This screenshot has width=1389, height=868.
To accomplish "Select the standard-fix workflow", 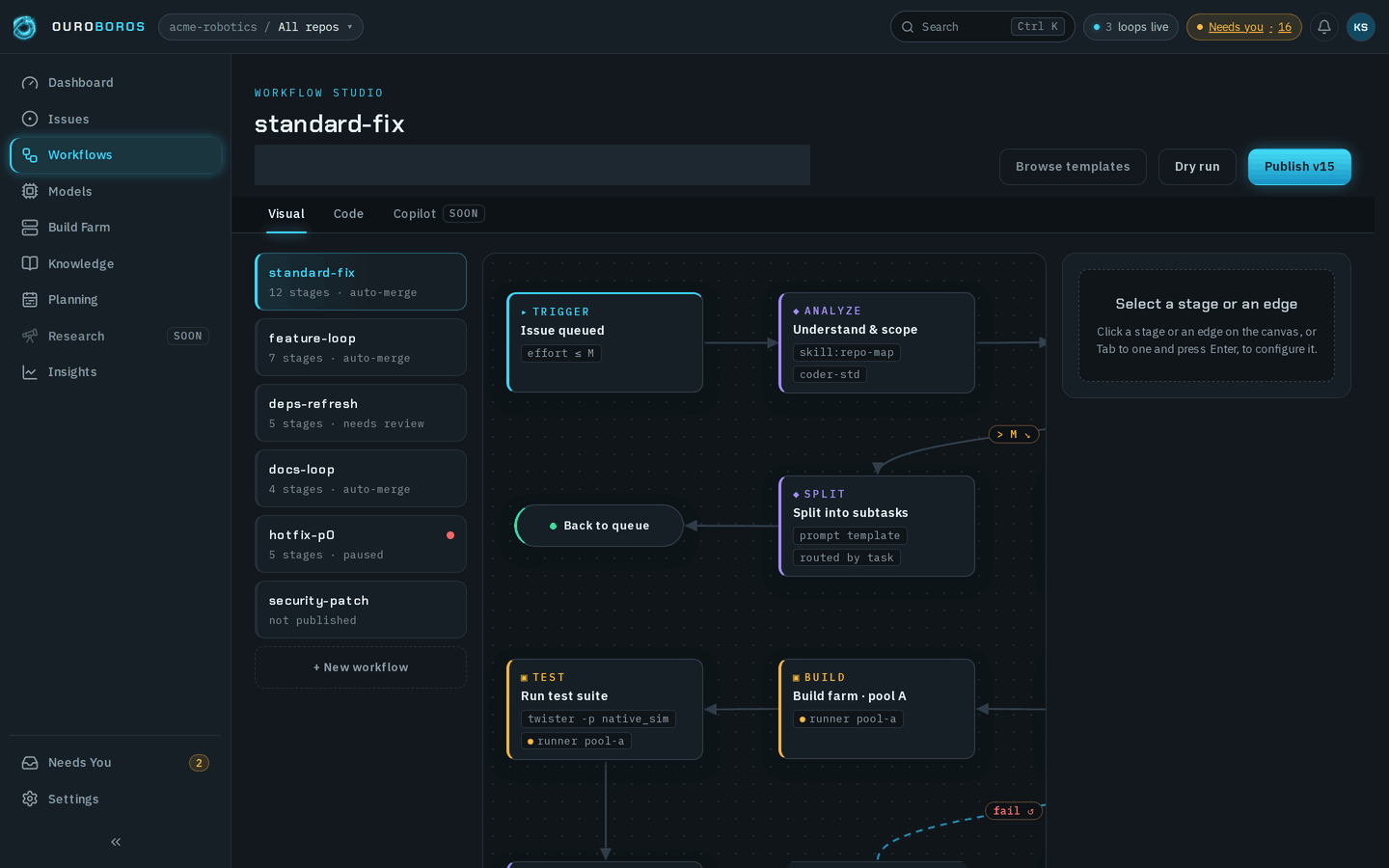I will click(x=361, y=282).
